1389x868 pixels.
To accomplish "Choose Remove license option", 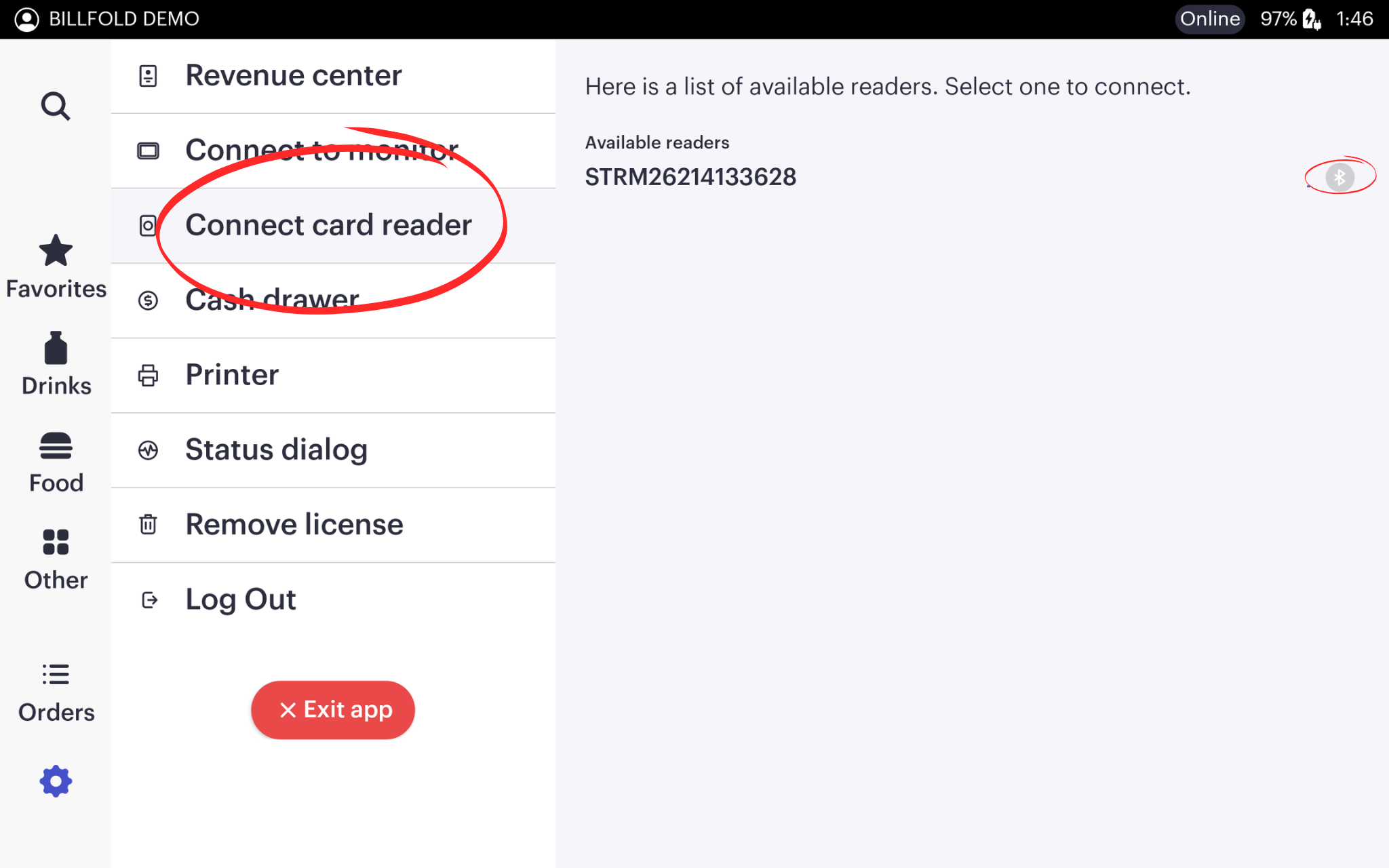I will point(294,525).
